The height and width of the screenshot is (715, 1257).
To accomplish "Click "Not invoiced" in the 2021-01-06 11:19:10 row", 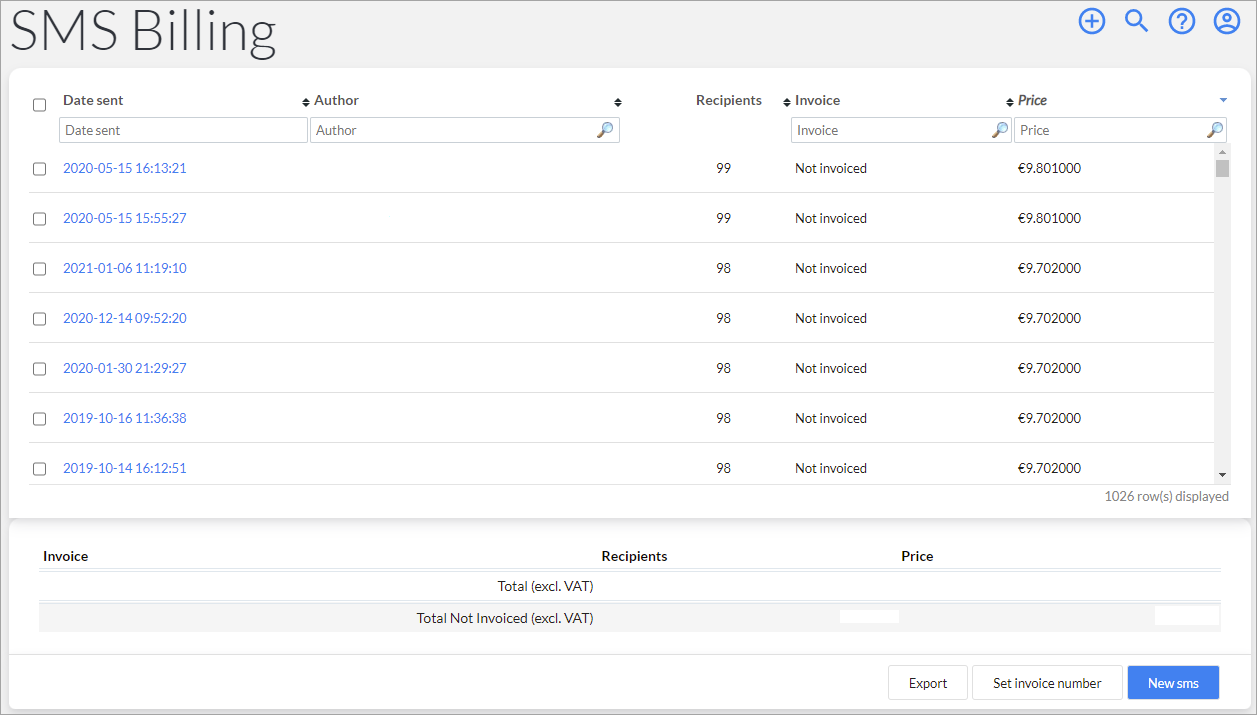I will pyautogui.click(x=831, y=268).
